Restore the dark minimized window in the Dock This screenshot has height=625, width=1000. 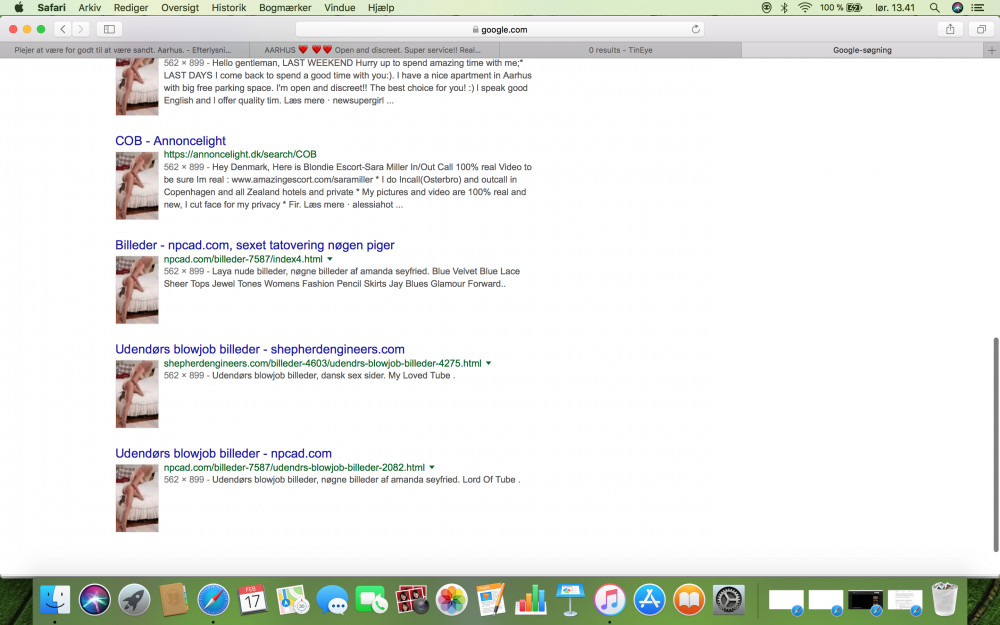pyautogui.click(x=865, y=601)
